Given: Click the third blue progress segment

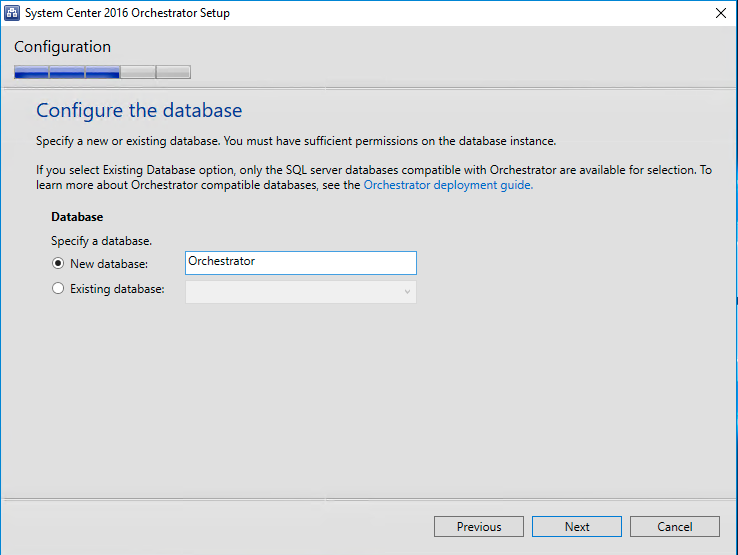Looking at the screenshot, I should pyautogui.click(x=102, y=72).
